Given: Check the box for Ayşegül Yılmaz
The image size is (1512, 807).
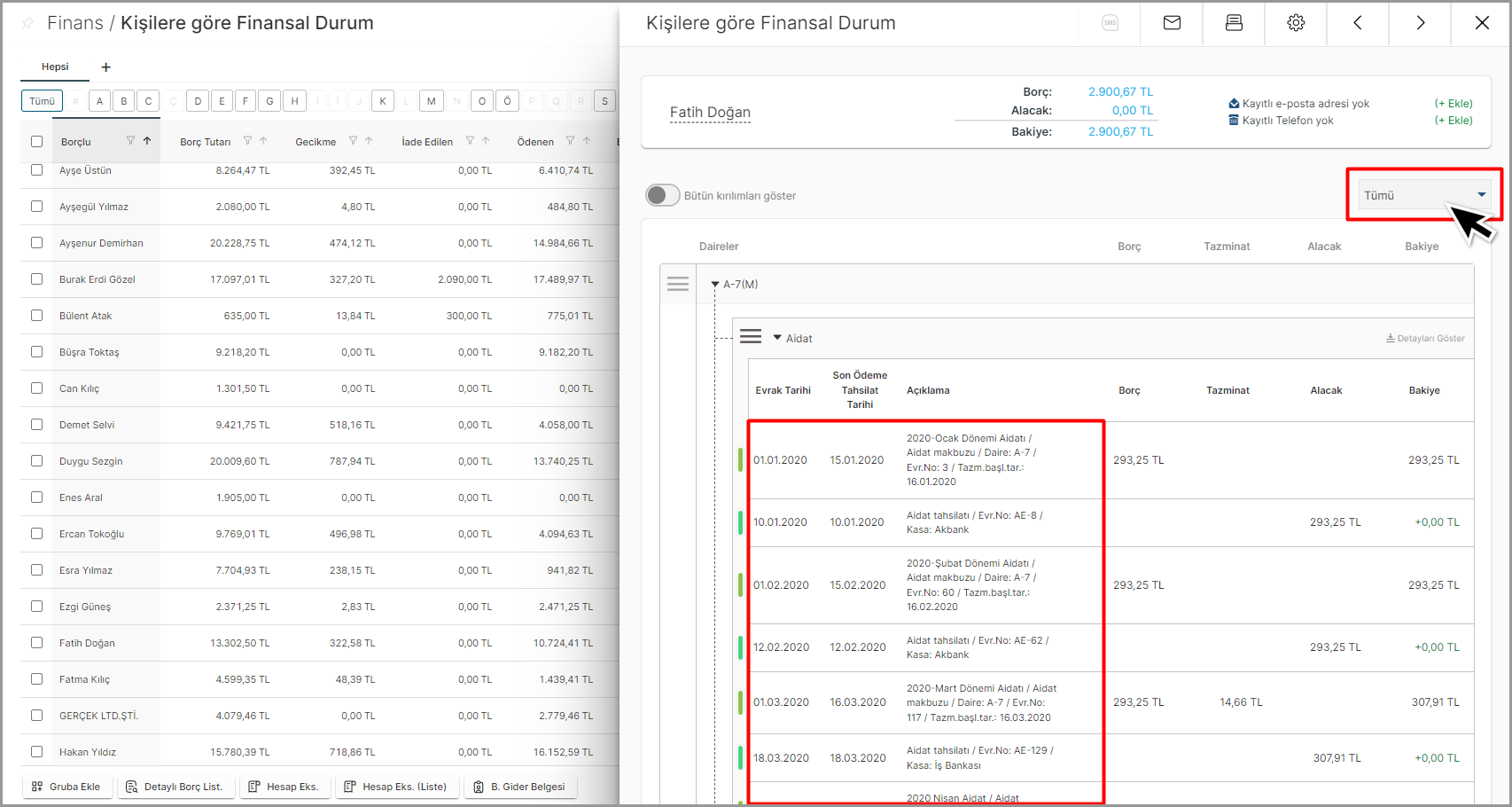Looking at the screenshot, I should coord(36,206).
